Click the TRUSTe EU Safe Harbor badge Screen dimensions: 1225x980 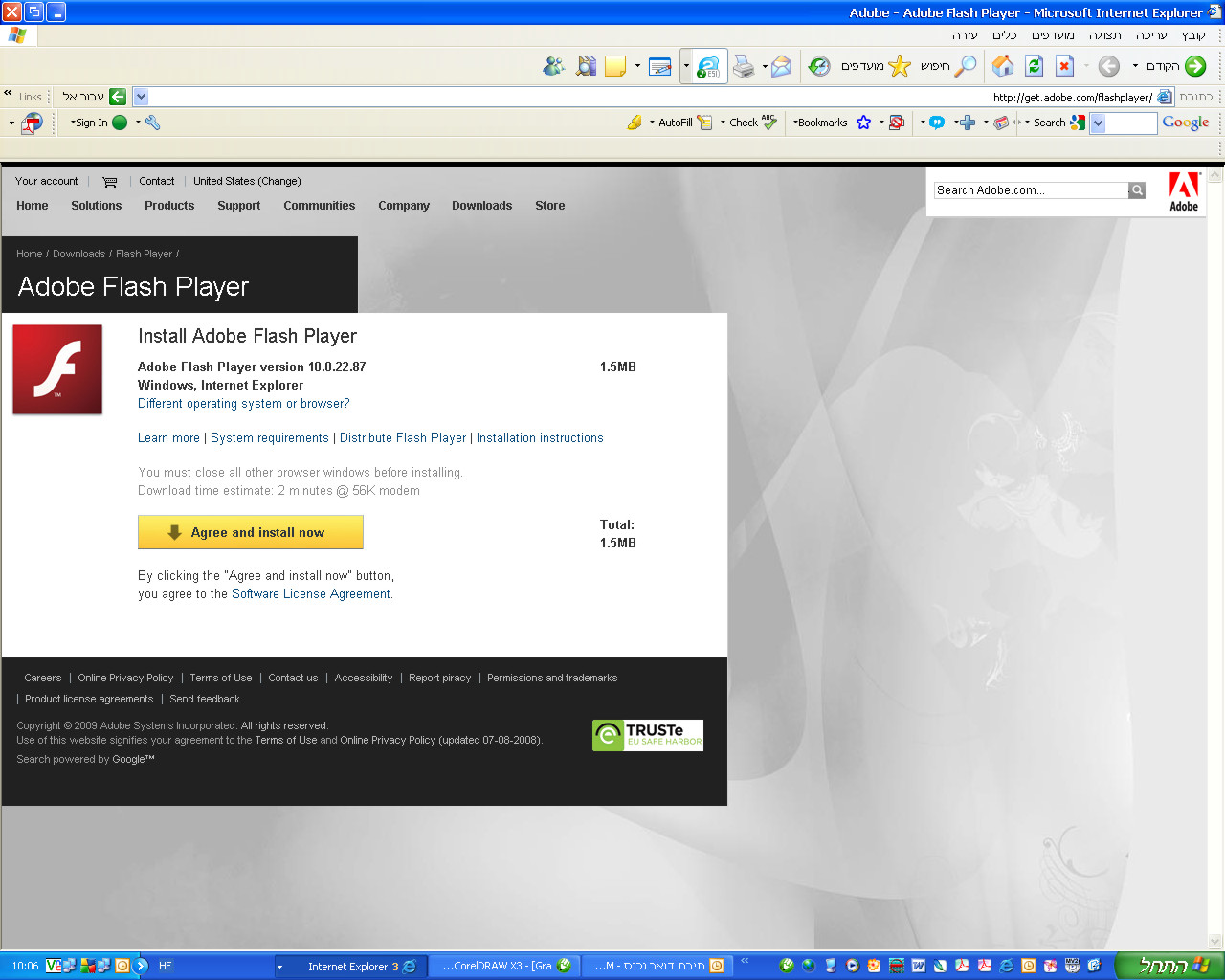pos(648,735)
